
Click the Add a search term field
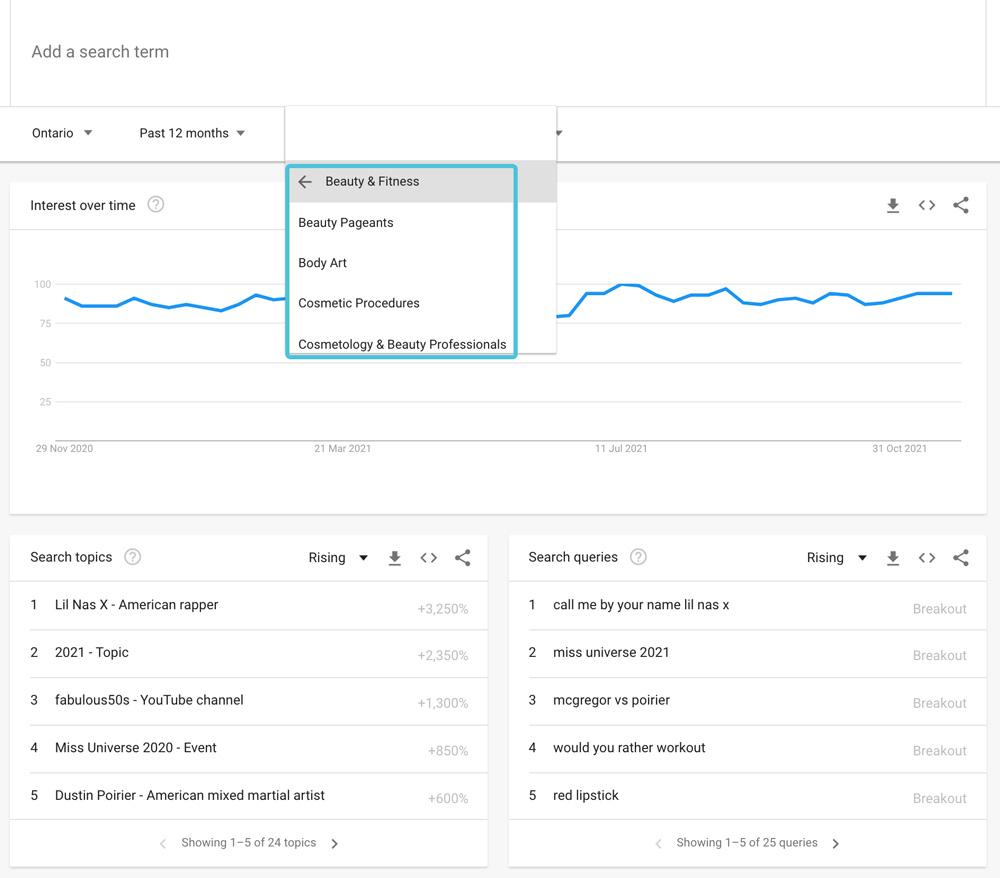pyautogui.click(x=400, y=52)
